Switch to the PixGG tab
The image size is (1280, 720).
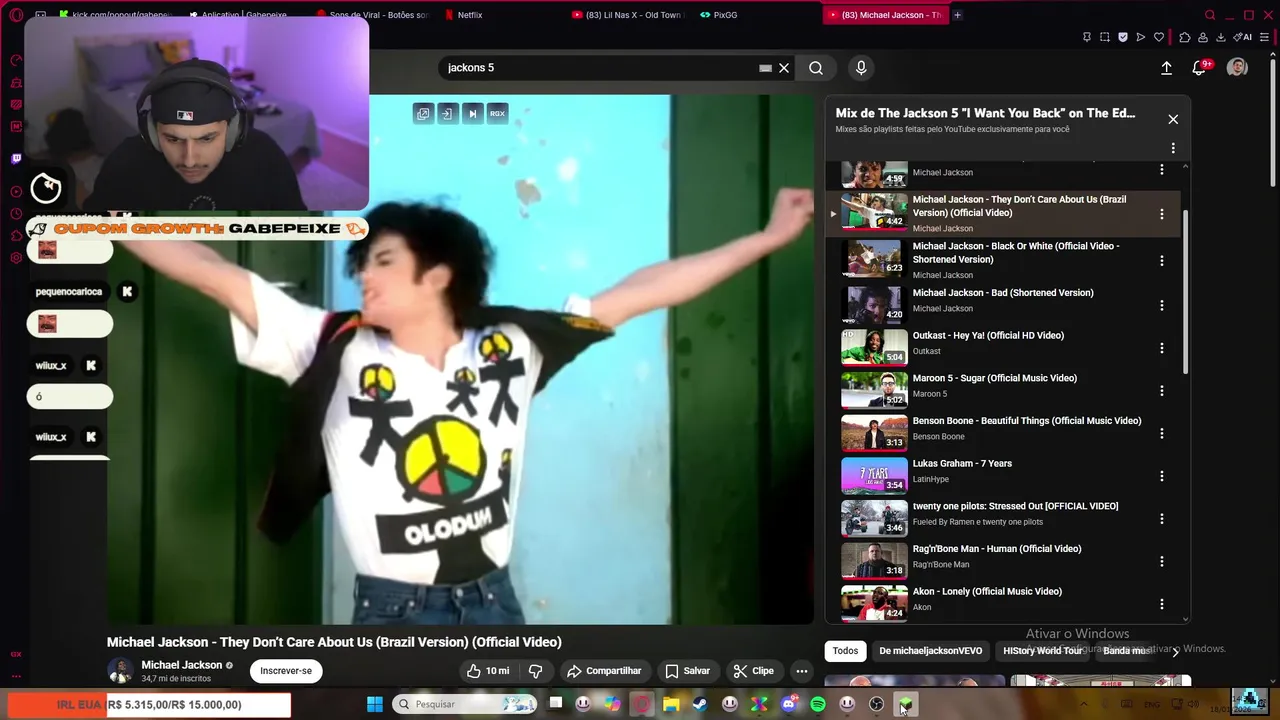click(x=725, y=15)
